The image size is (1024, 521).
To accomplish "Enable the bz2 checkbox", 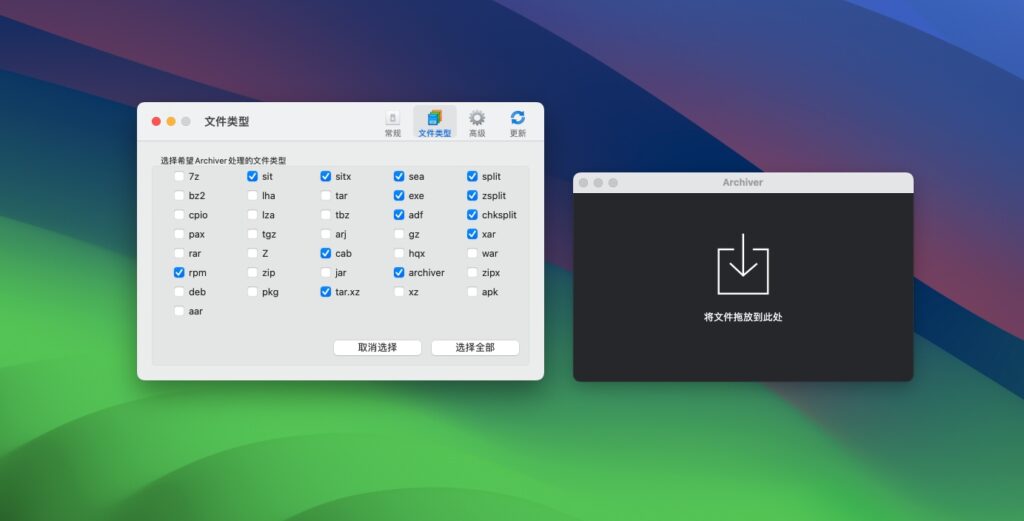I will click(x=179, y=195).
